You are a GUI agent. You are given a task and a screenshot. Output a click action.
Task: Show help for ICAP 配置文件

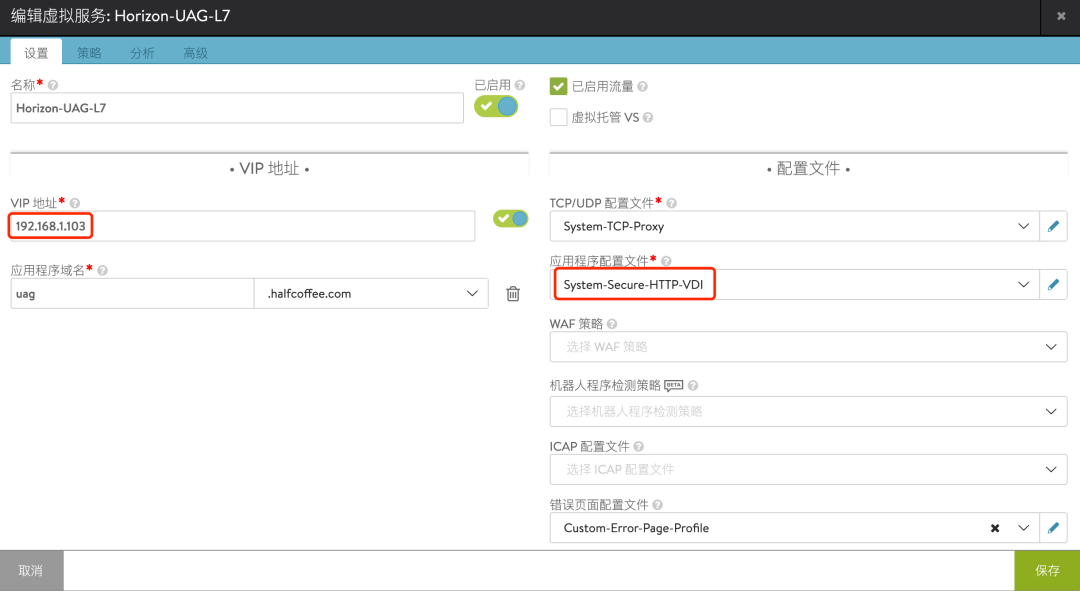click(638, 446)
